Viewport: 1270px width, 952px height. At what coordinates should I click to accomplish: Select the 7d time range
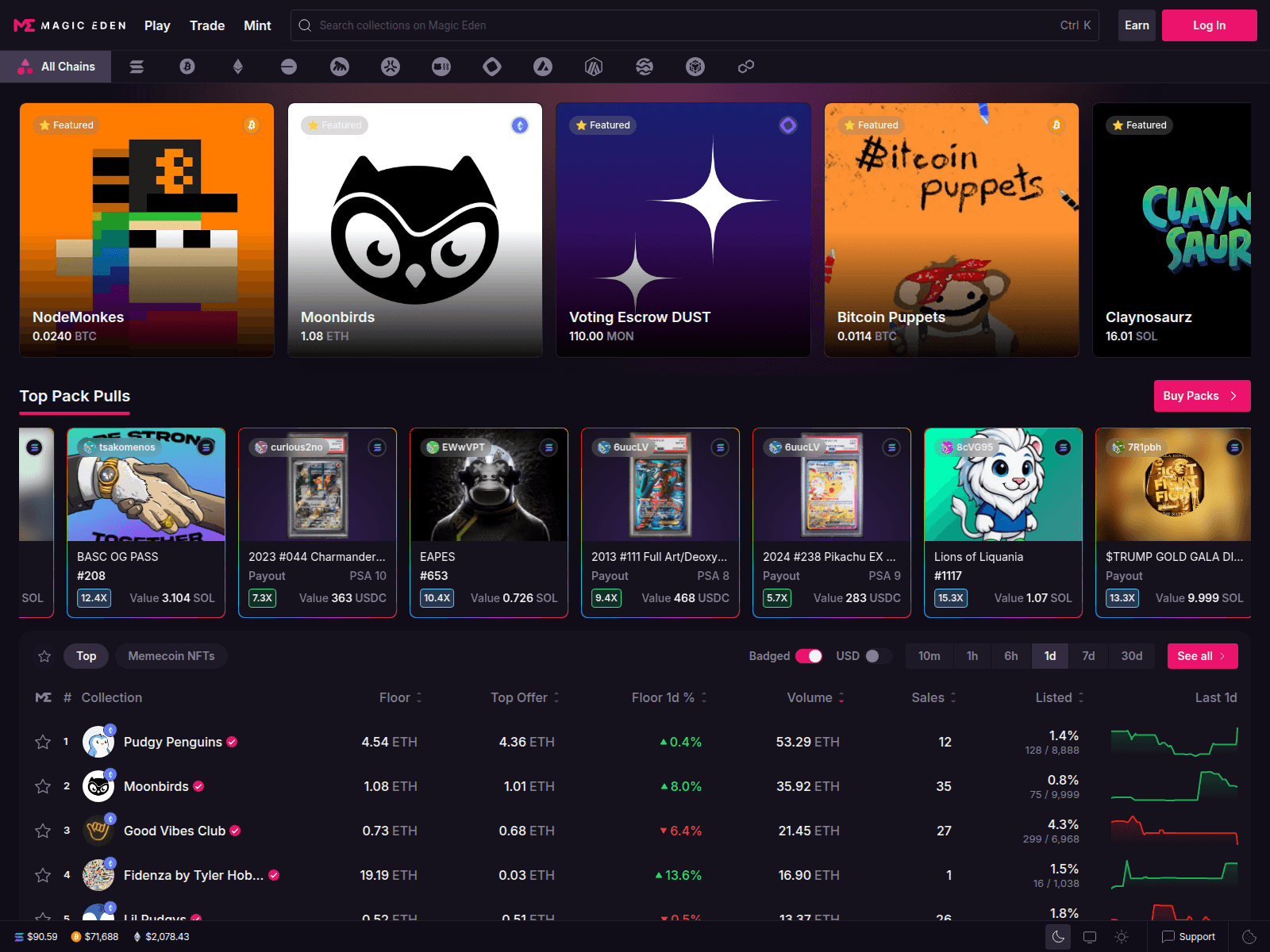[1088, 656]
